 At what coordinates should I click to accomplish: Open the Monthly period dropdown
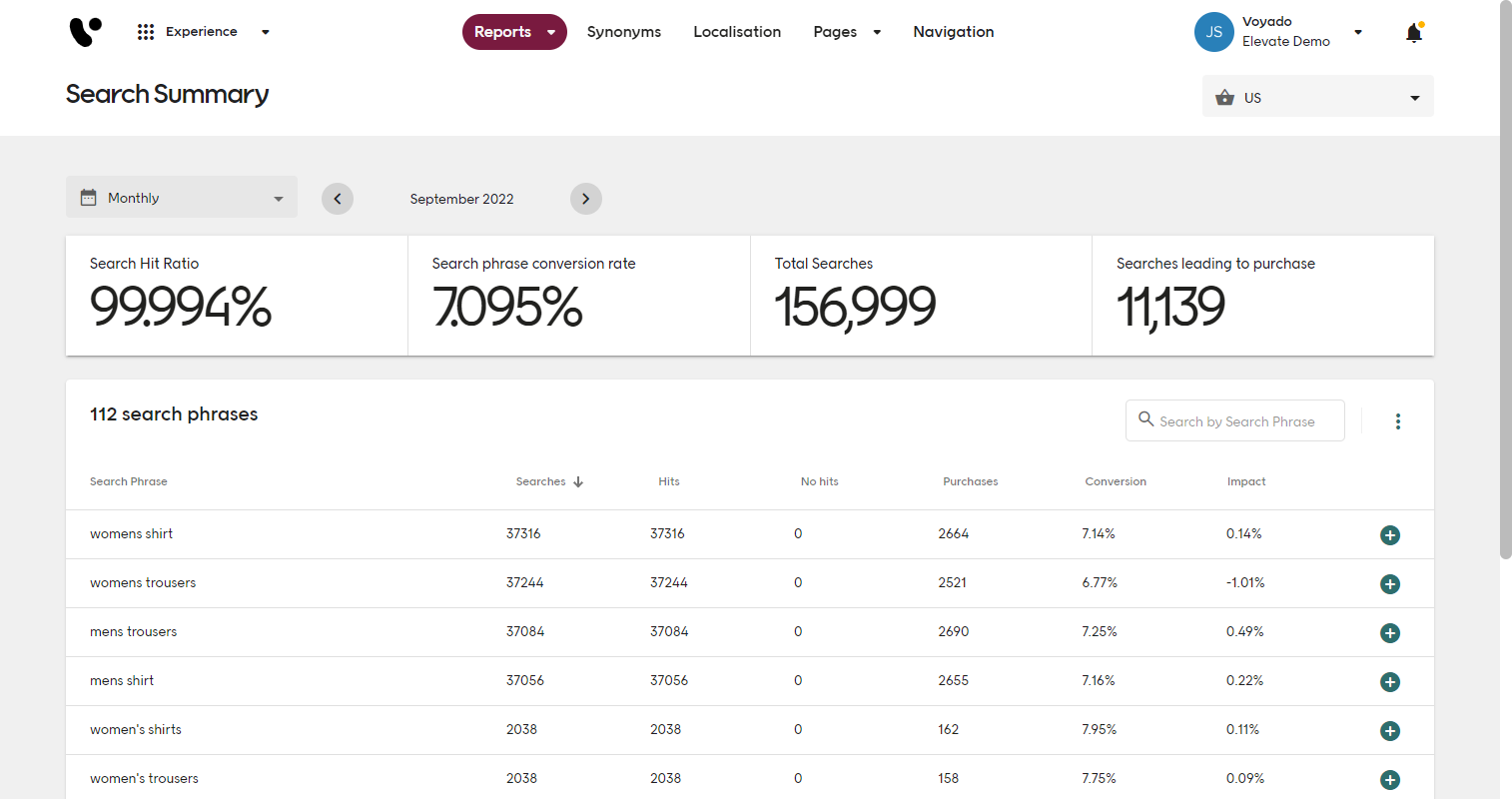182,198
